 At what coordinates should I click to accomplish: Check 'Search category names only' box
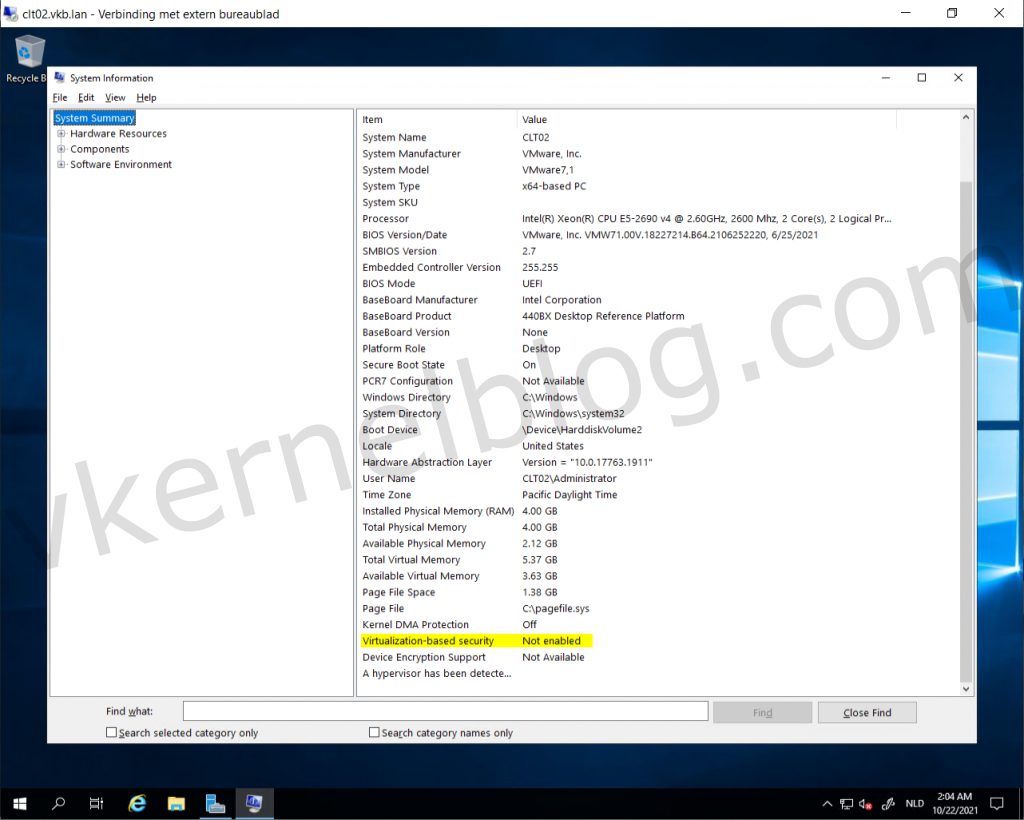click(374, 733)
